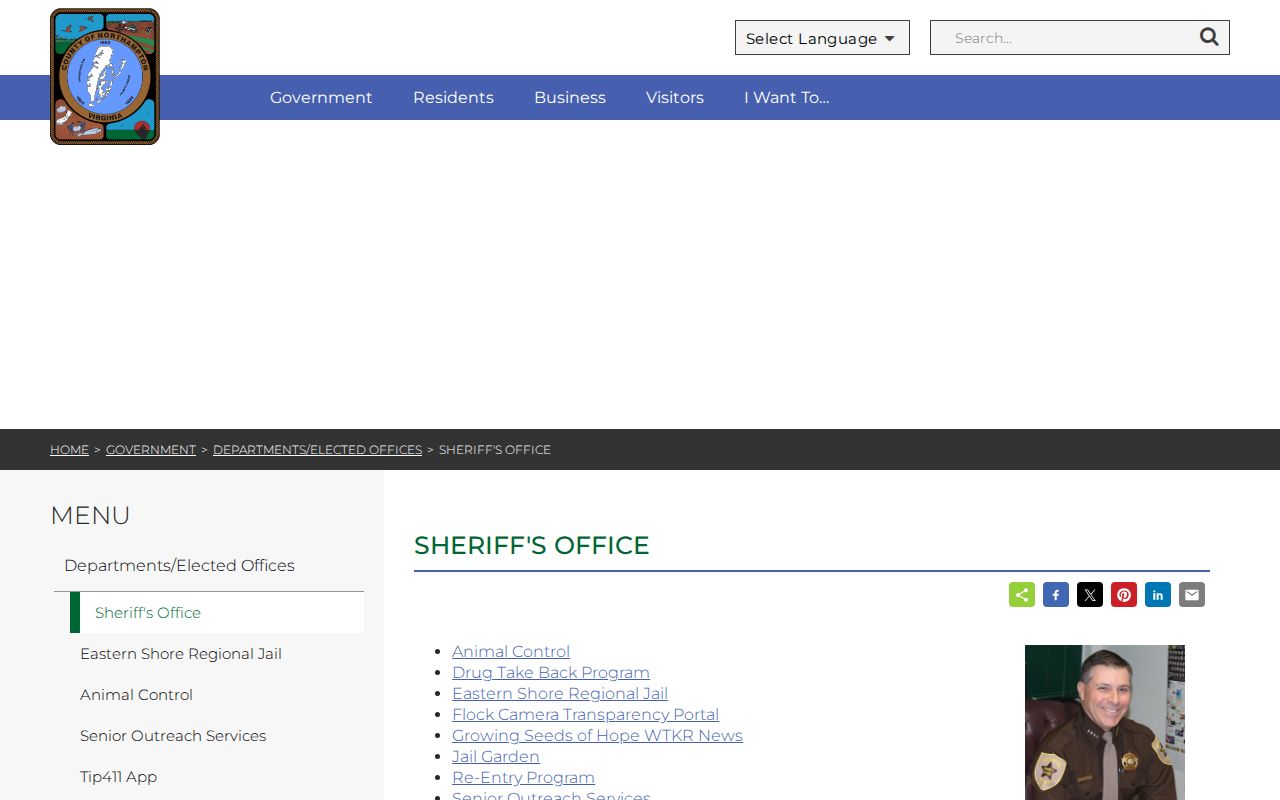The image size is (1280, 800).
Task: Share page on Pinterest icon
Action: coord(1124,595)
